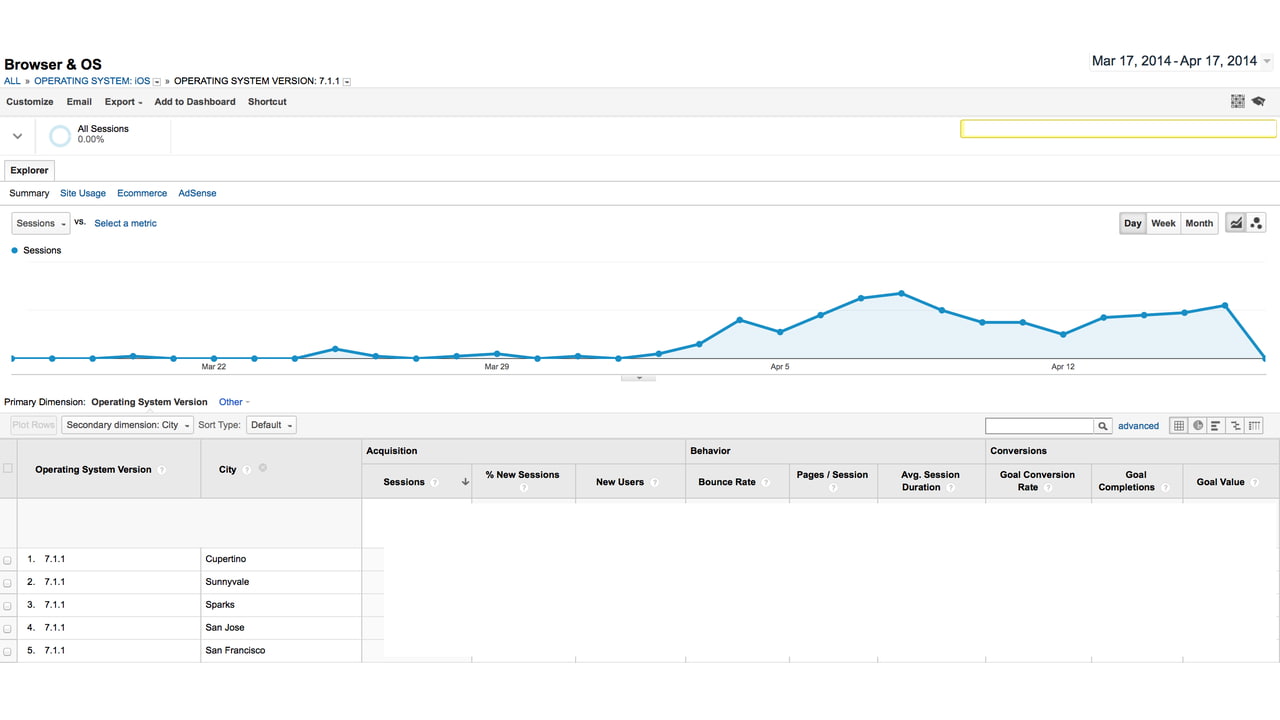Check the box for Sunnyvale row
The image size is (1280, 720).
pos(8,583)
